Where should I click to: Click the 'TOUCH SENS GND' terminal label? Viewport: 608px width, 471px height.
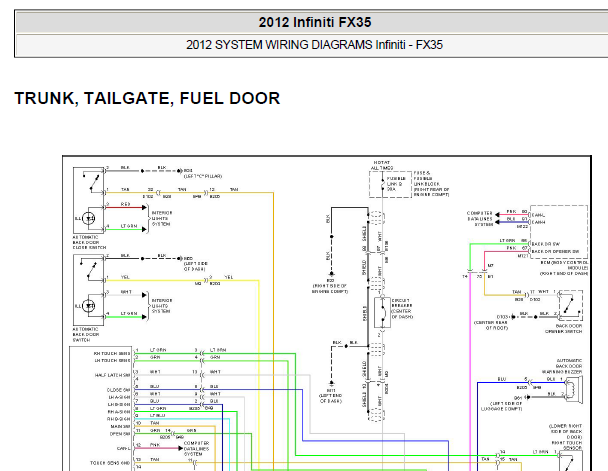(110, 463)
